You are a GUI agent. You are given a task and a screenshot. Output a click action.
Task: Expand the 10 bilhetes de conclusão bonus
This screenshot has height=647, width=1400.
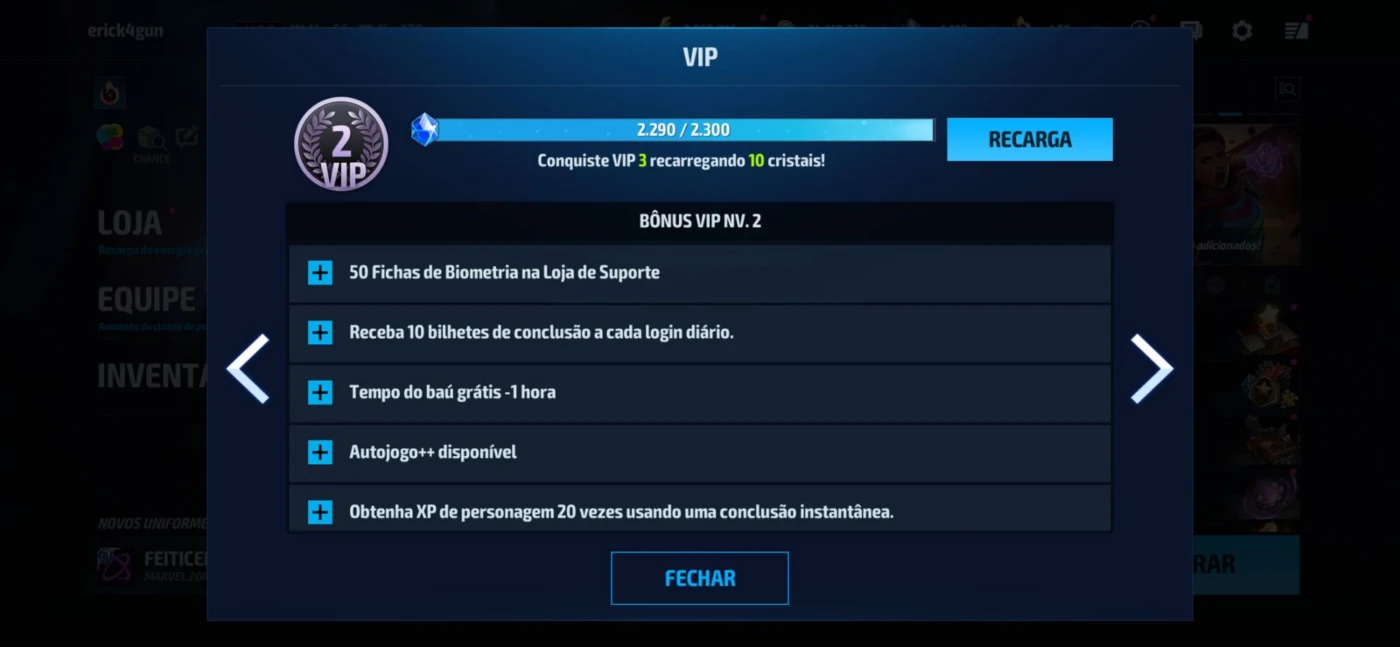coord(320,333)
